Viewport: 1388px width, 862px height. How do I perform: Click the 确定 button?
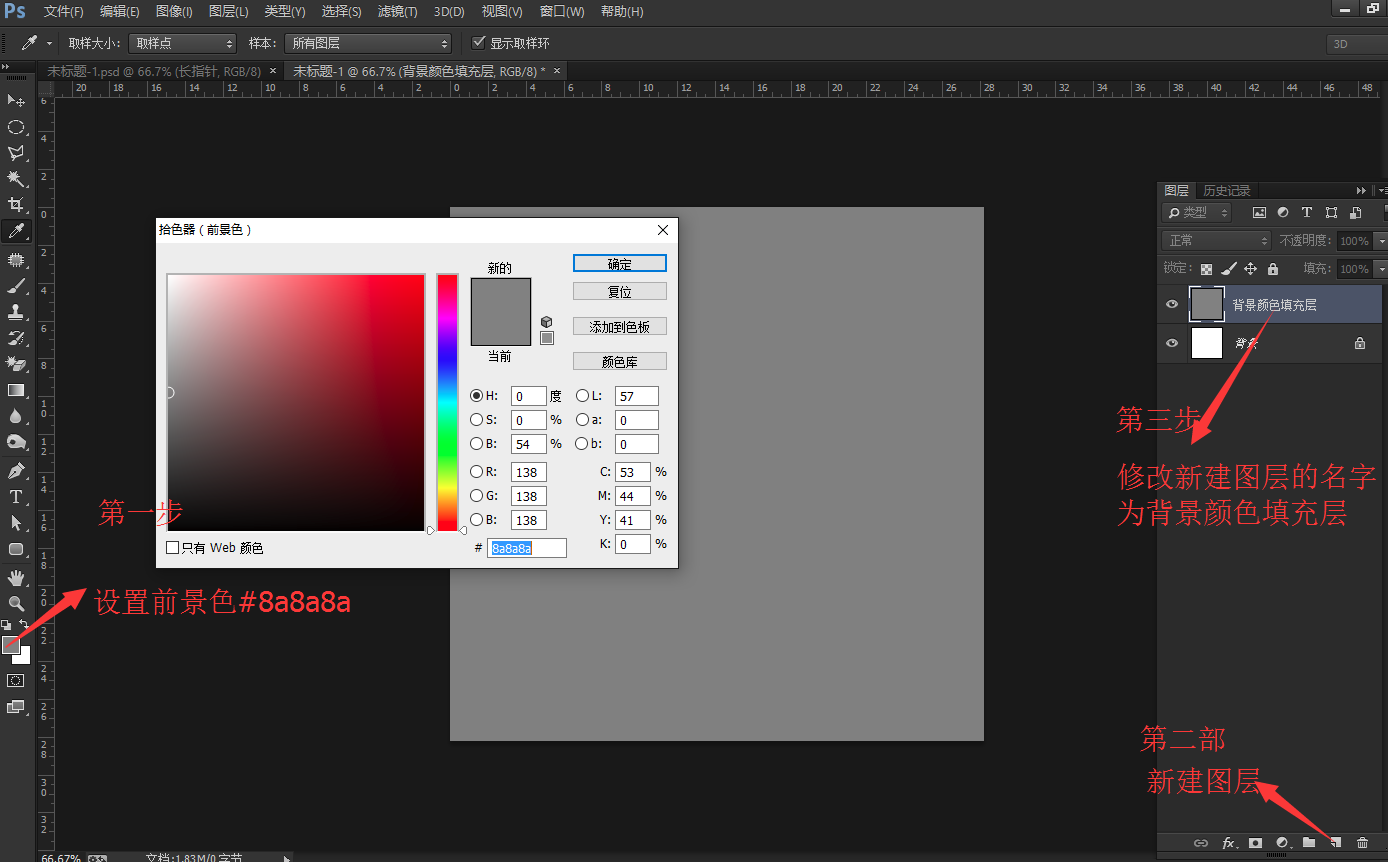[x=620, y=263]
